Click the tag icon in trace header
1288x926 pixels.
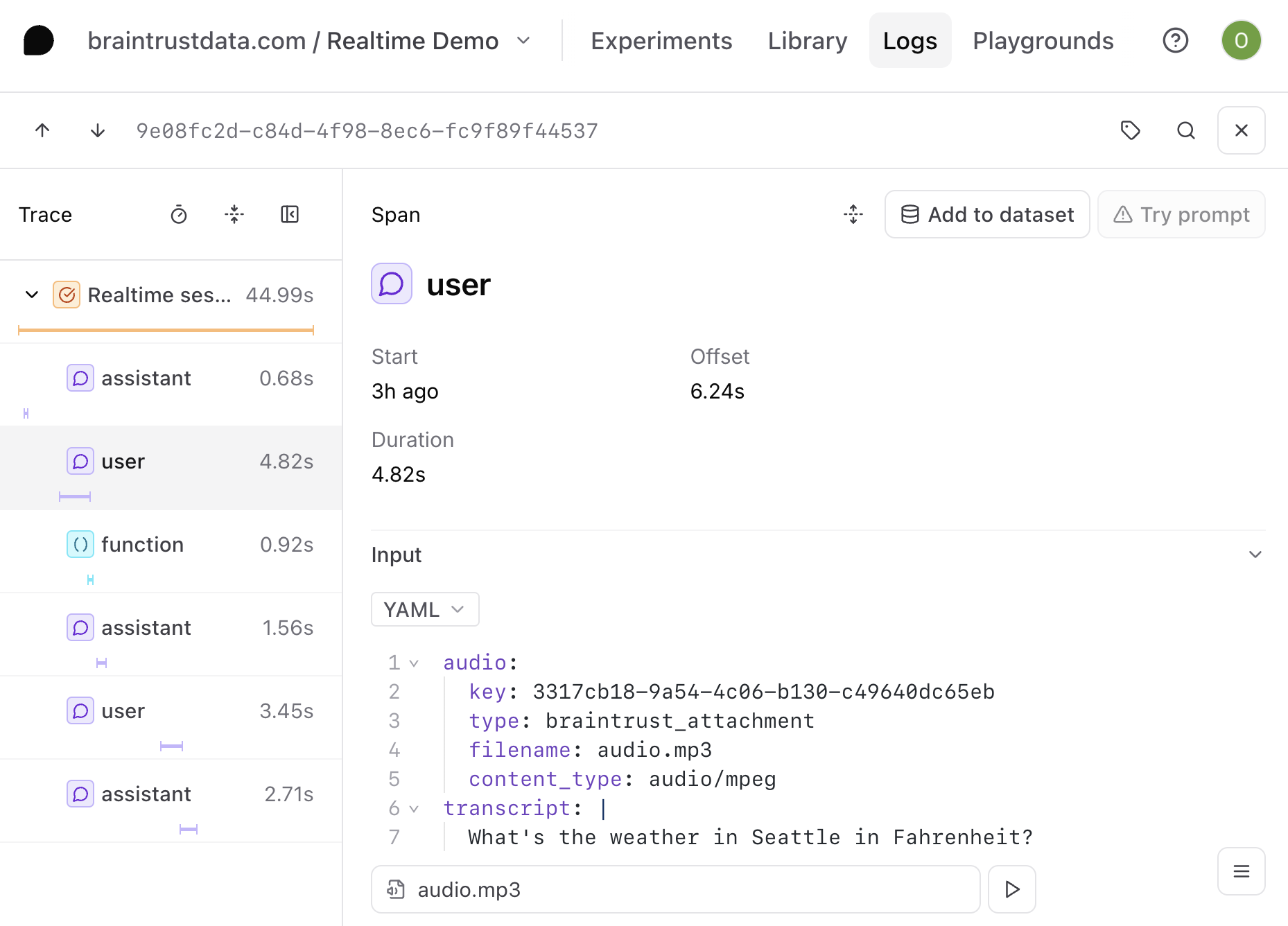click(x=1130, y=130)
